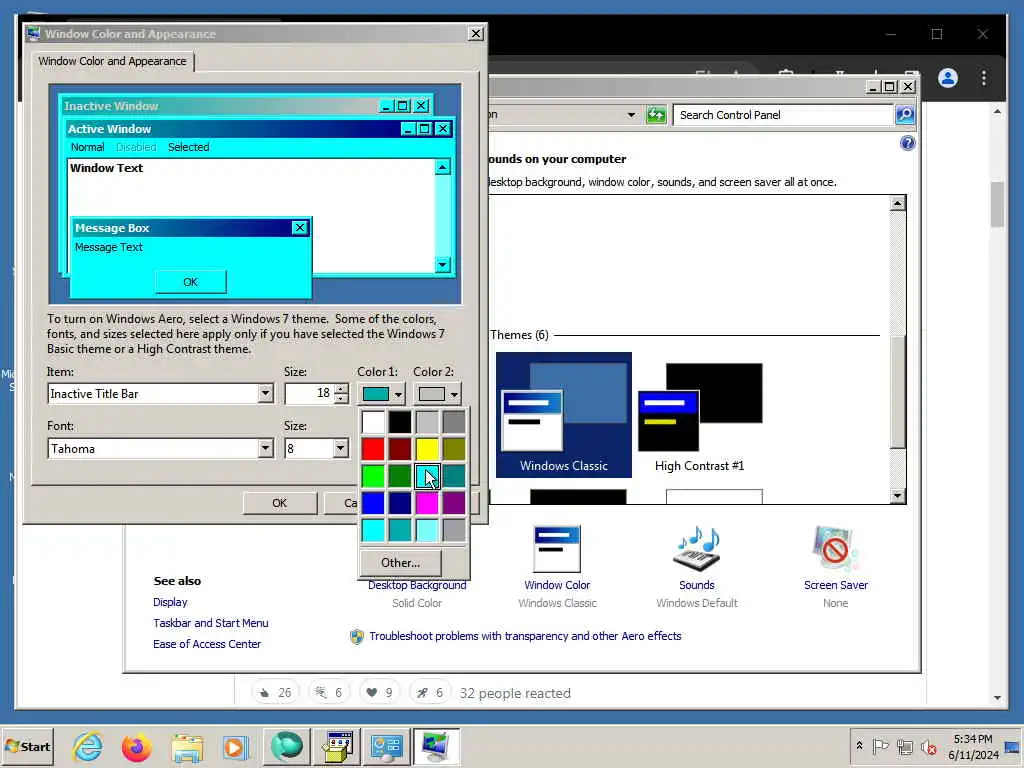Open Taskbar and Start Menu link
This screenshot has width=1024, height=768.
pos(210,623)
